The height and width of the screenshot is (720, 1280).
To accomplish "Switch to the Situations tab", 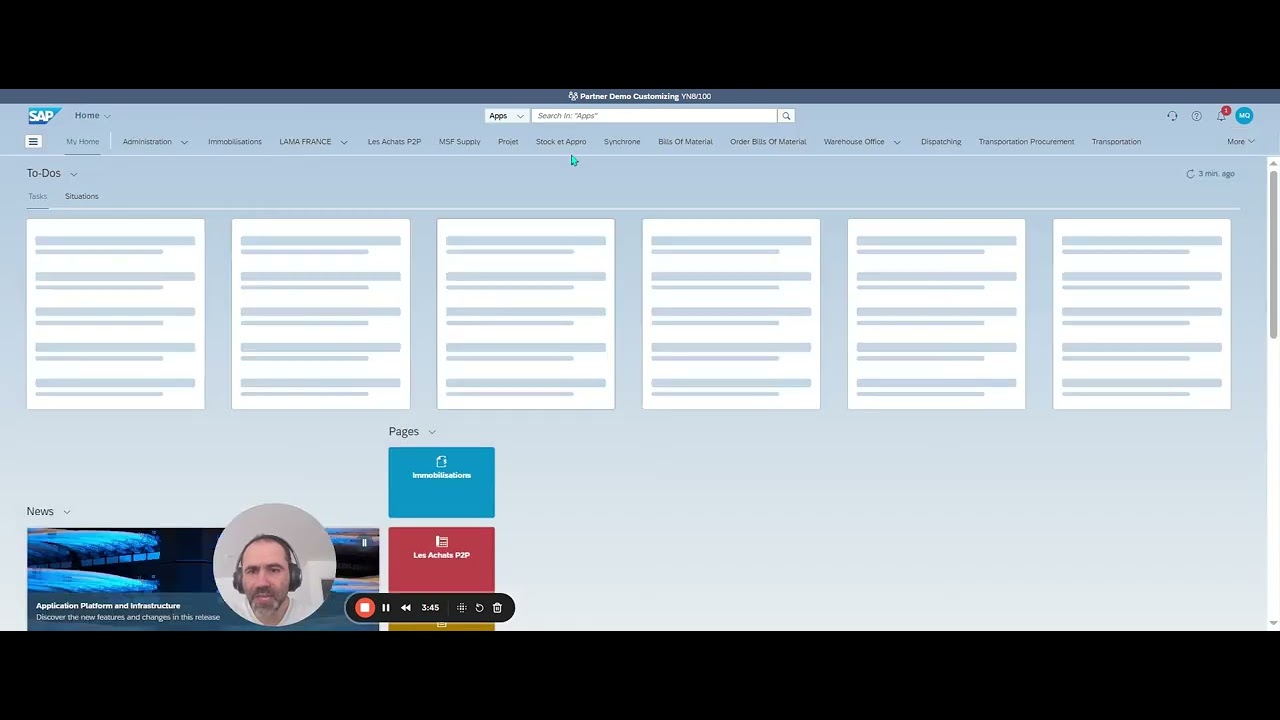I will click(82, 196).
